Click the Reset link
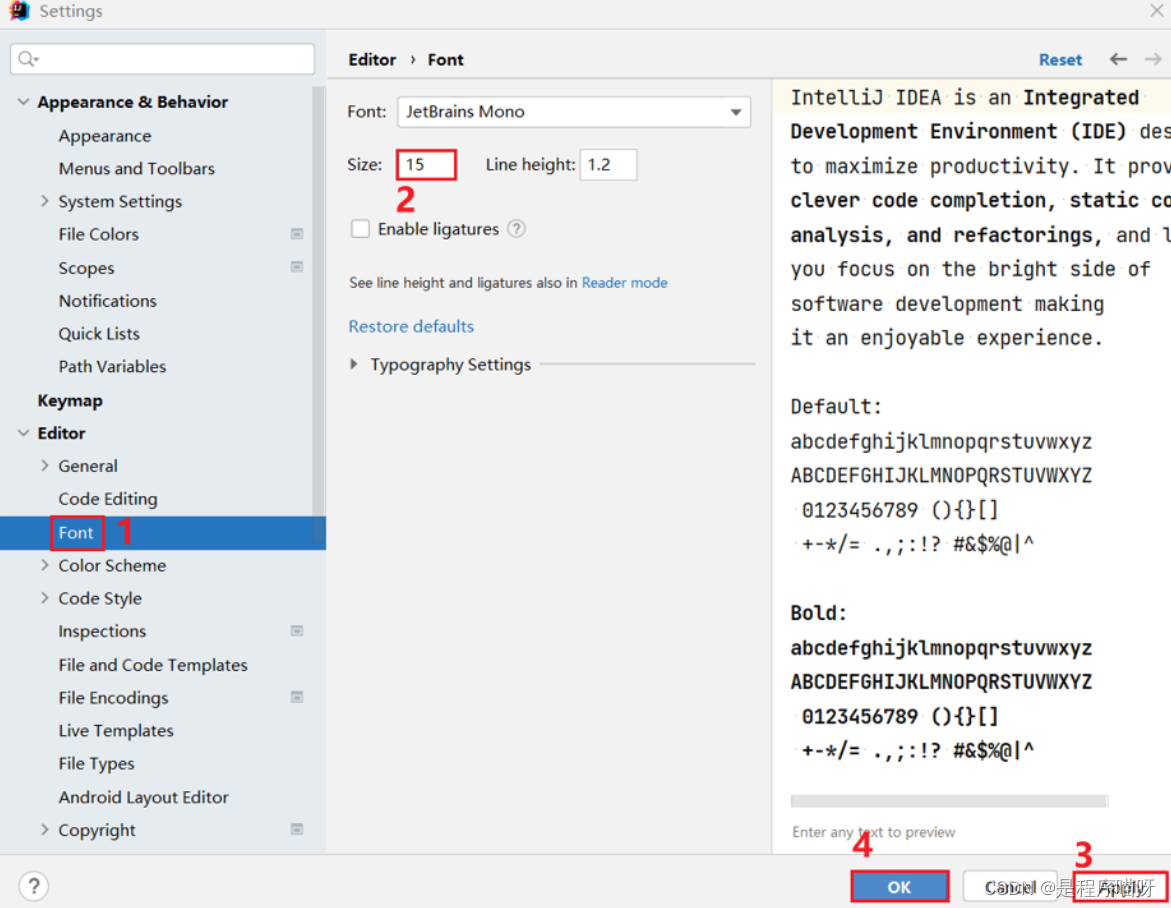 1060,60
